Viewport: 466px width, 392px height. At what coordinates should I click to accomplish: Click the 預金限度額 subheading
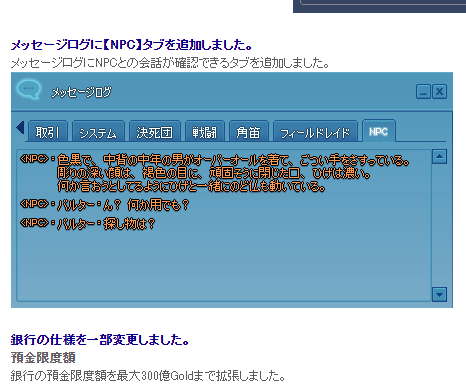point(43,358)
